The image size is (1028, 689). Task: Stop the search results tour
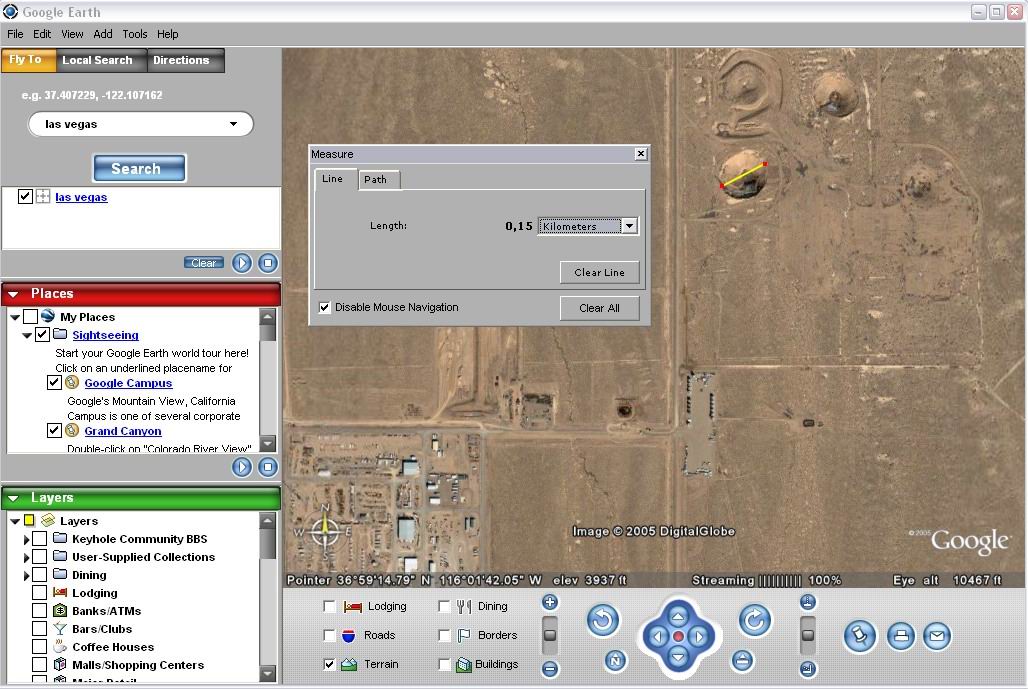click(267, 263)
